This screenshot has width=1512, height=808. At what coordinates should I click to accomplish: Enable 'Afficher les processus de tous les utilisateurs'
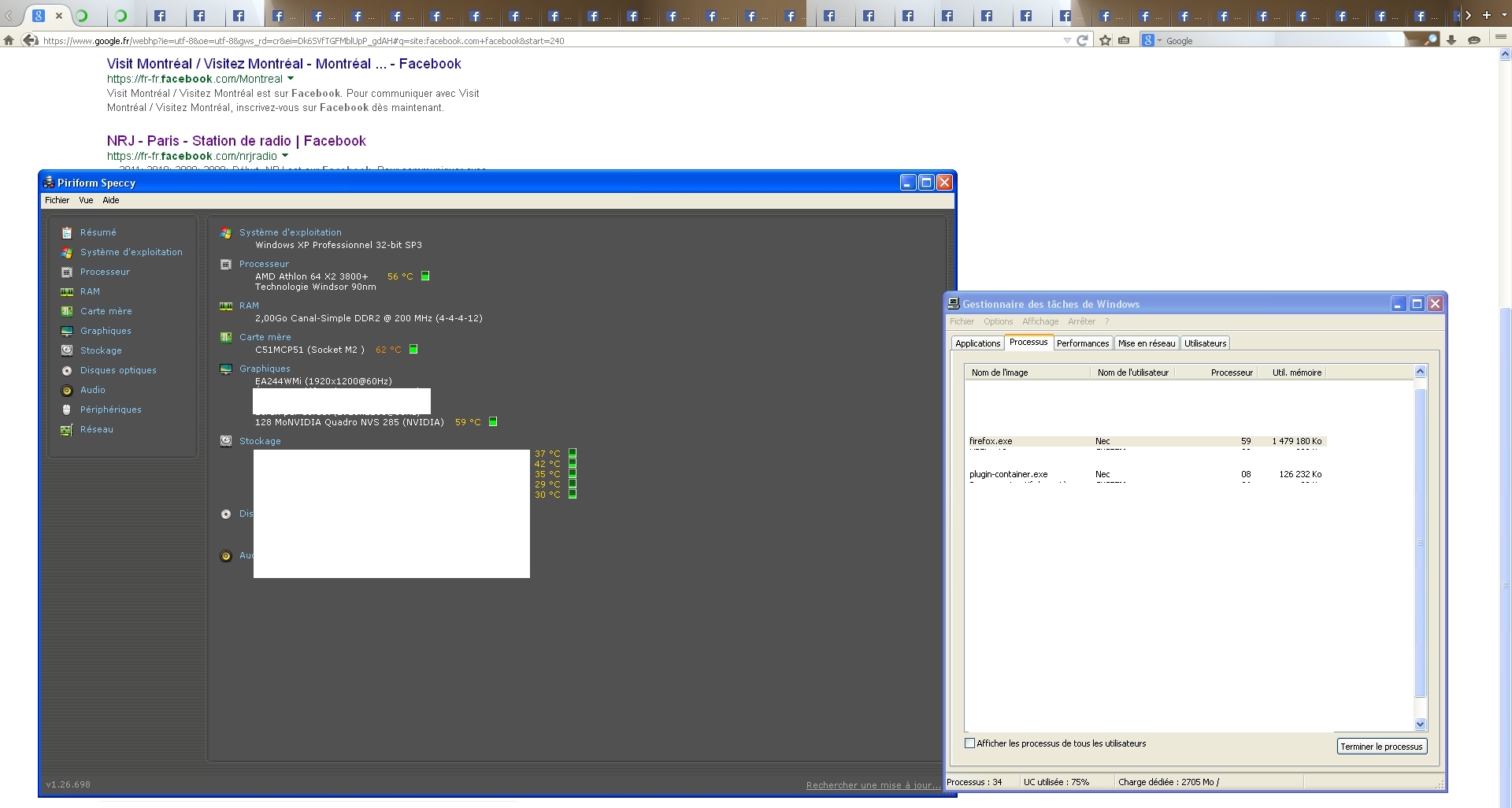tap(970, 743)
